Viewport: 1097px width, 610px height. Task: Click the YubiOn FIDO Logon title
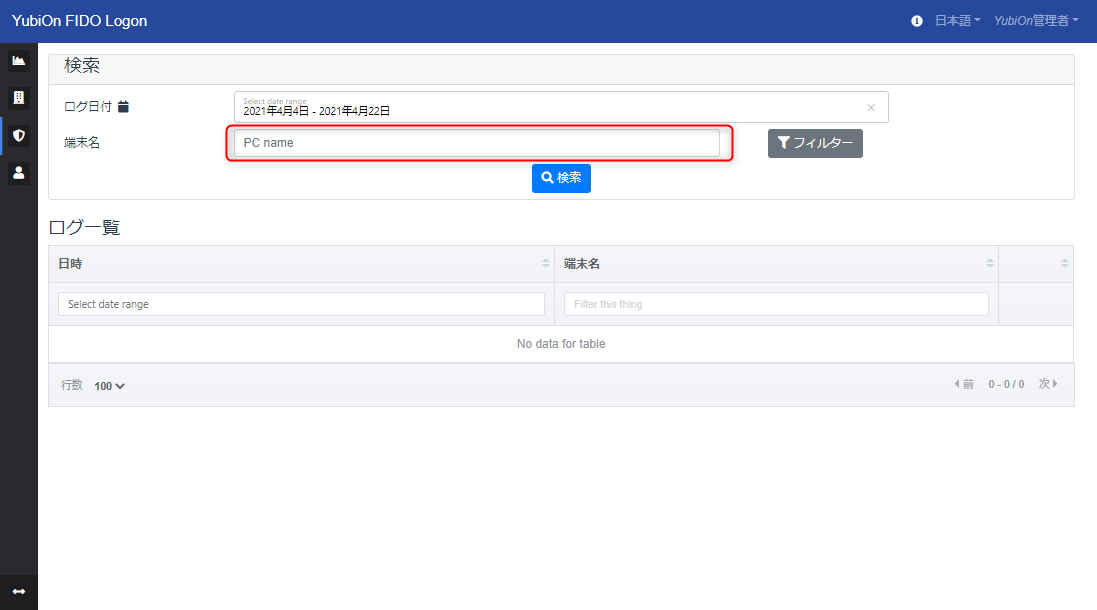pyautogui.click(x=80, y=21)
